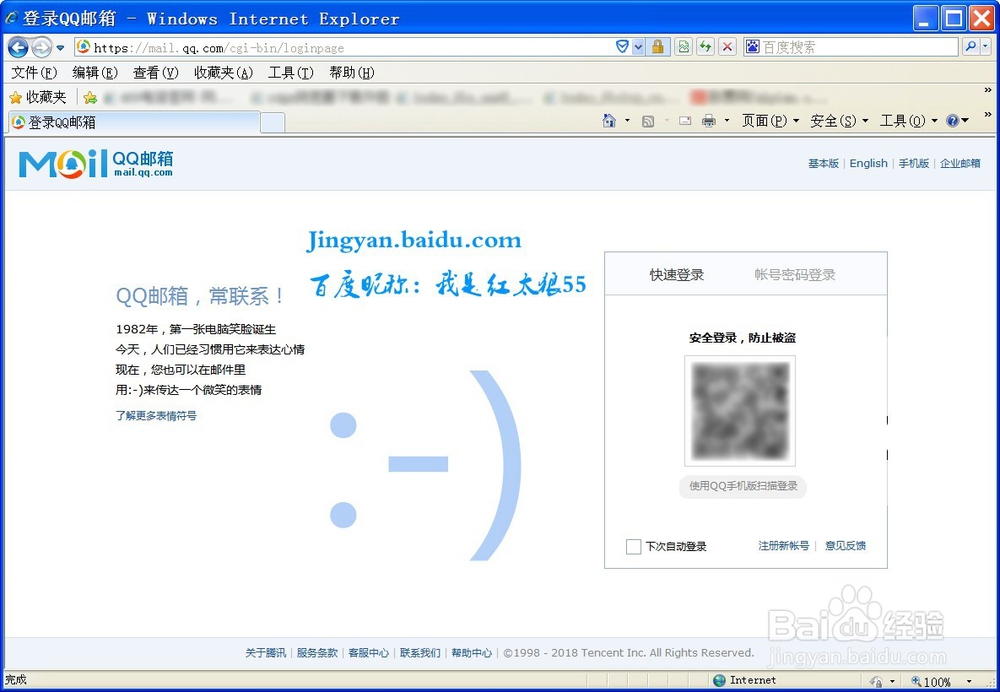This screenshot has width=1000, height=692.
Task: Focus the 百度搜索 search box
Action: 858,47
